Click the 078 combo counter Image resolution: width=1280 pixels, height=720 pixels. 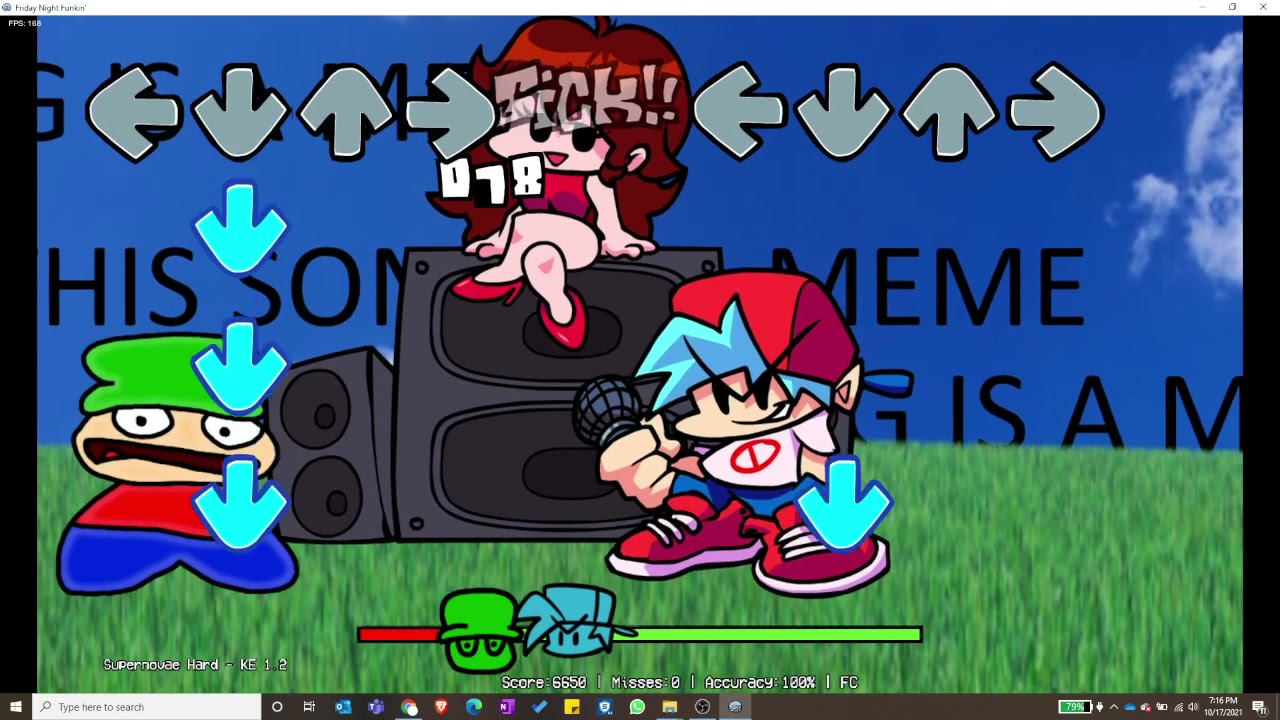point(492,179)
